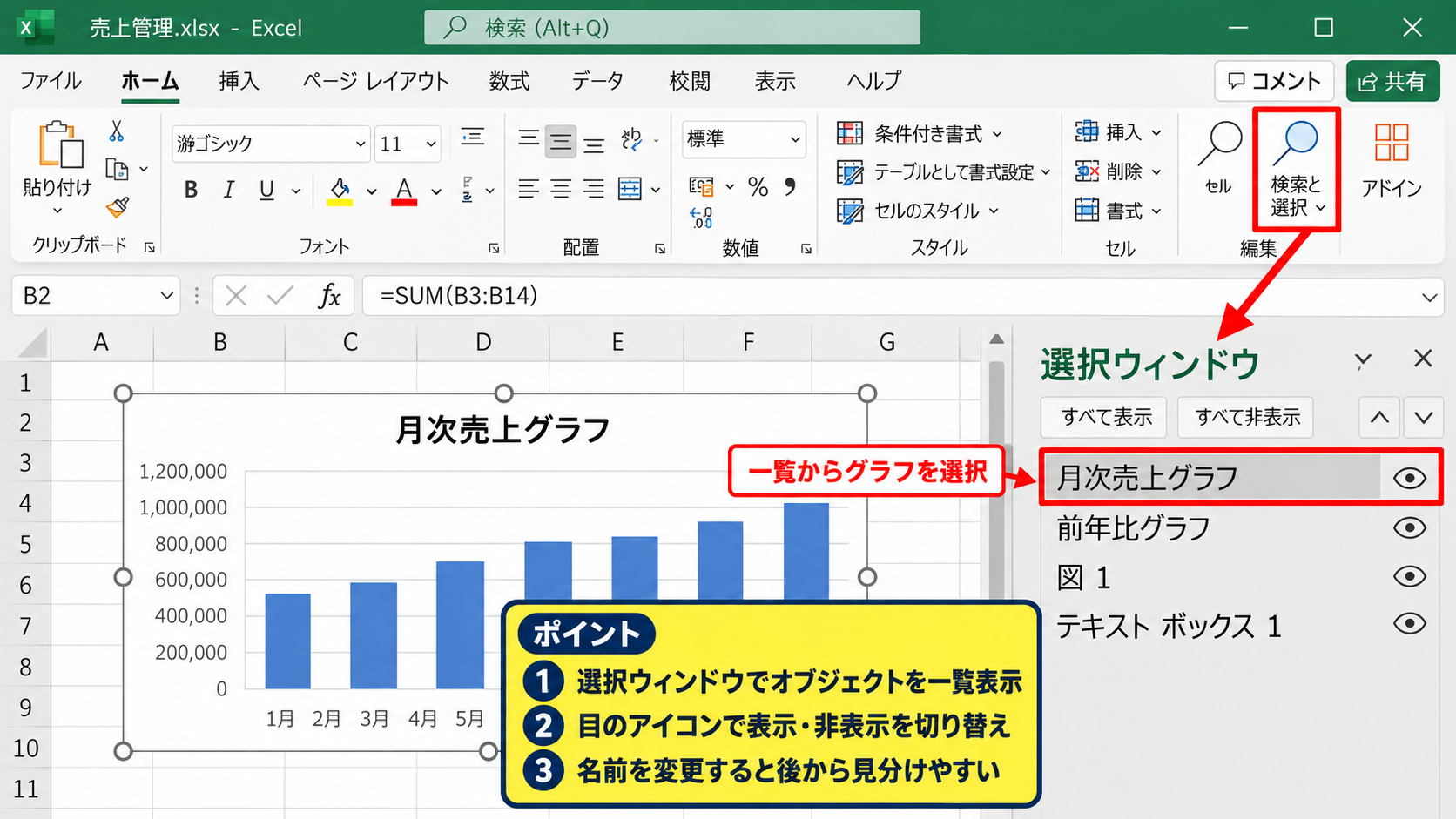Click the Paste clipboard icon
1456x819 pixels.
(x=61, y=144)
